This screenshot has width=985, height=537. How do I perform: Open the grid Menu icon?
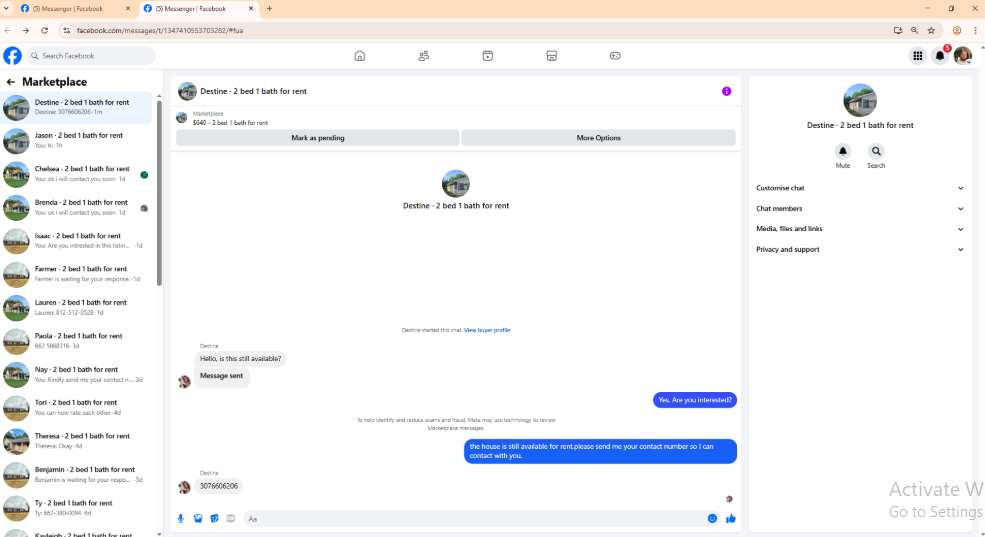[918, 56]
